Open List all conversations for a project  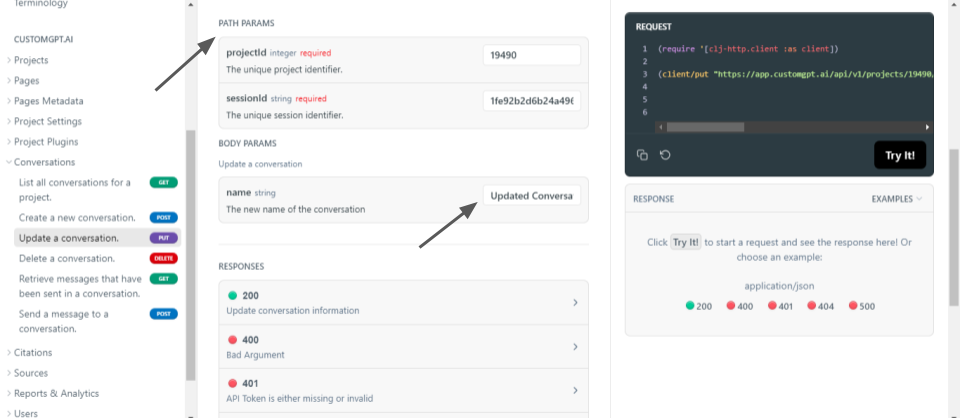click(x=75, y=190)
